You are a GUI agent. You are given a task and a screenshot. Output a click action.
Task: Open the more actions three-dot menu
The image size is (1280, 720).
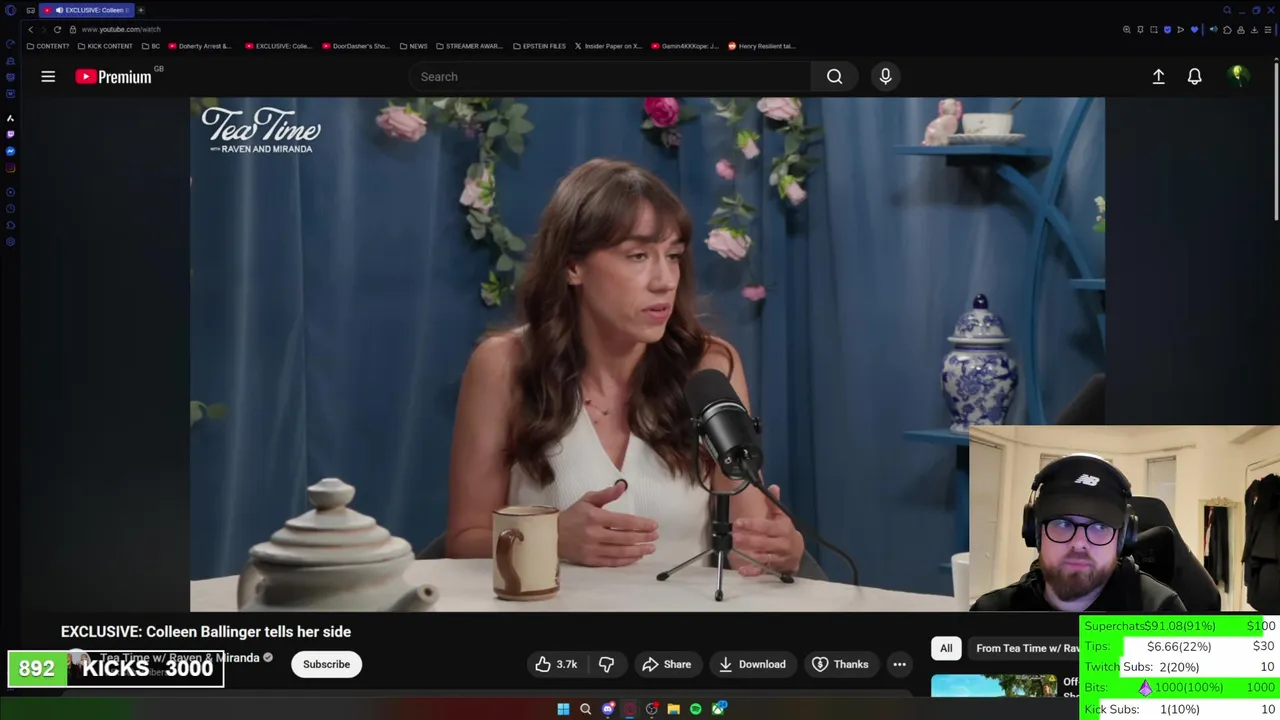tap(899, 664)
